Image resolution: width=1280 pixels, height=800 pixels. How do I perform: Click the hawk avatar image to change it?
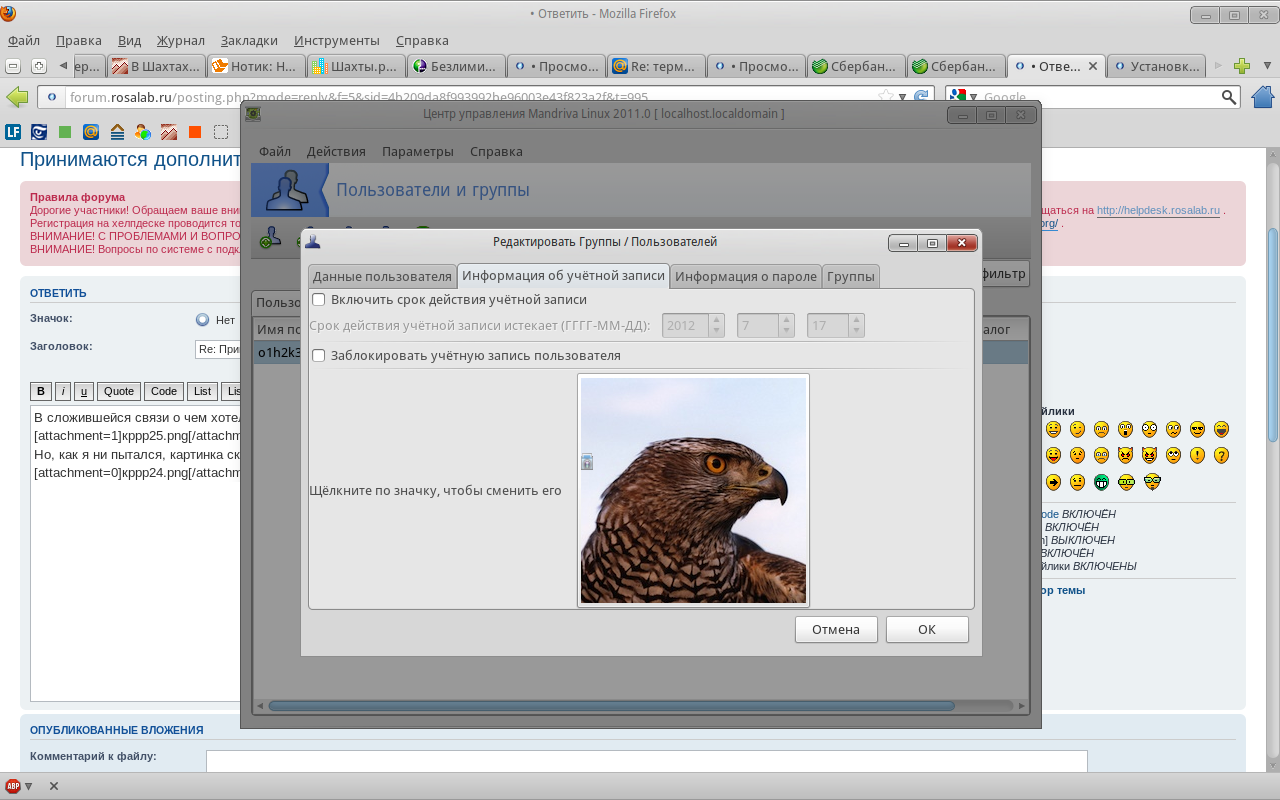click(693, 490)
